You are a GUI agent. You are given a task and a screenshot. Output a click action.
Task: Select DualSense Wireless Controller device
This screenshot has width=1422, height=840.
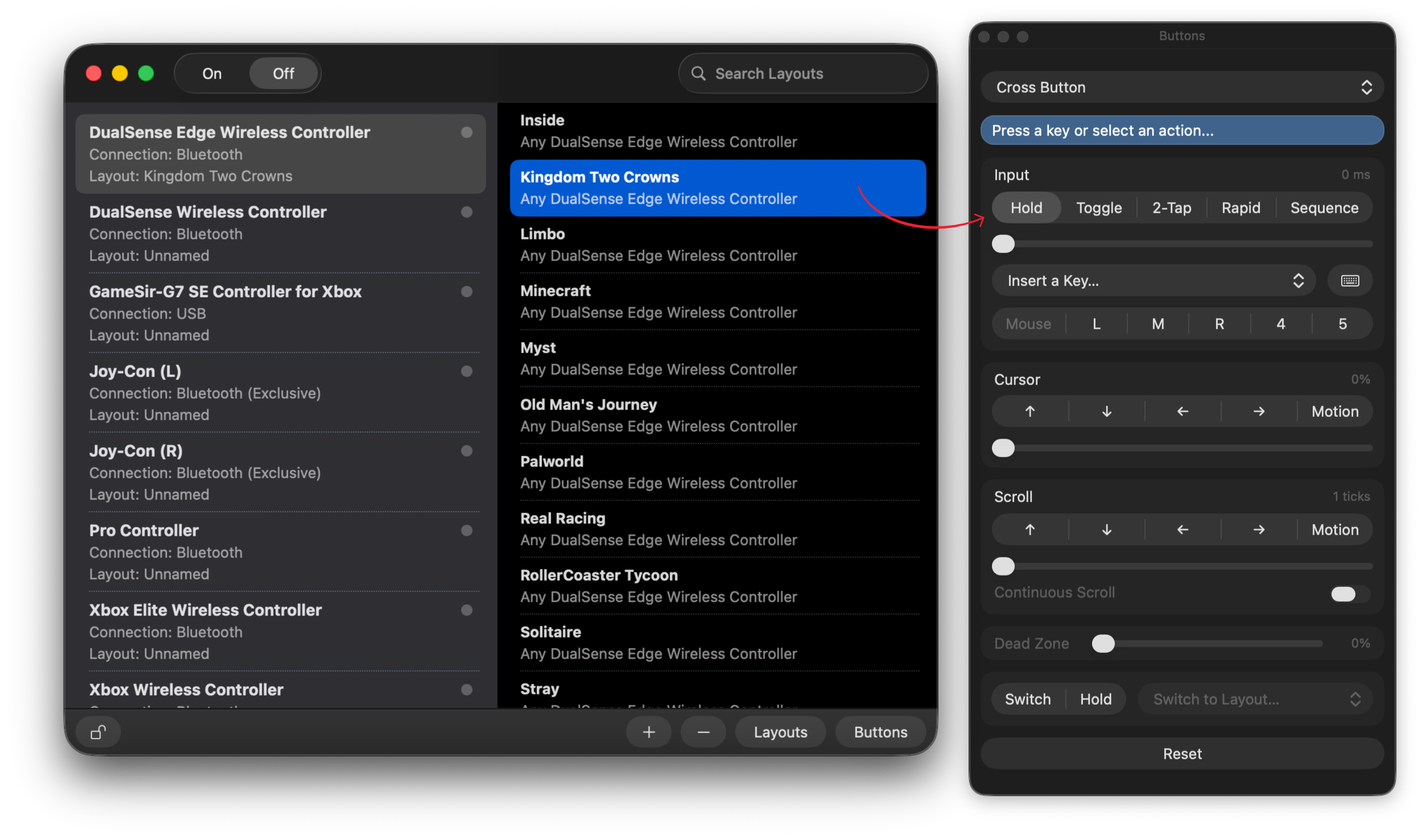tap(281, 234)
